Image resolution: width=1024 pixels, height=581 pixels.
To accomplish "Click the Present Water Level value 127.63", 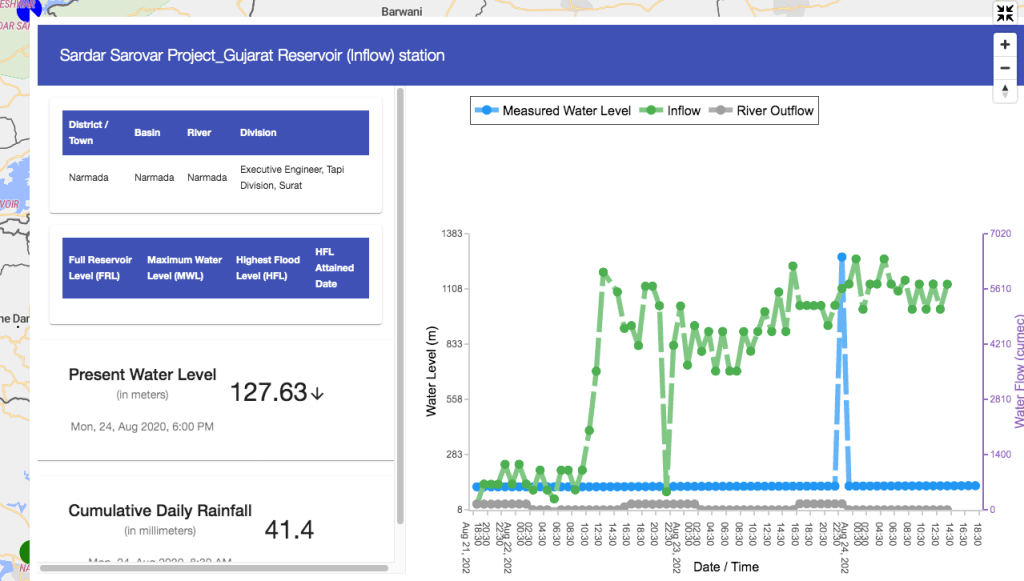I will (x=268, y=392).
